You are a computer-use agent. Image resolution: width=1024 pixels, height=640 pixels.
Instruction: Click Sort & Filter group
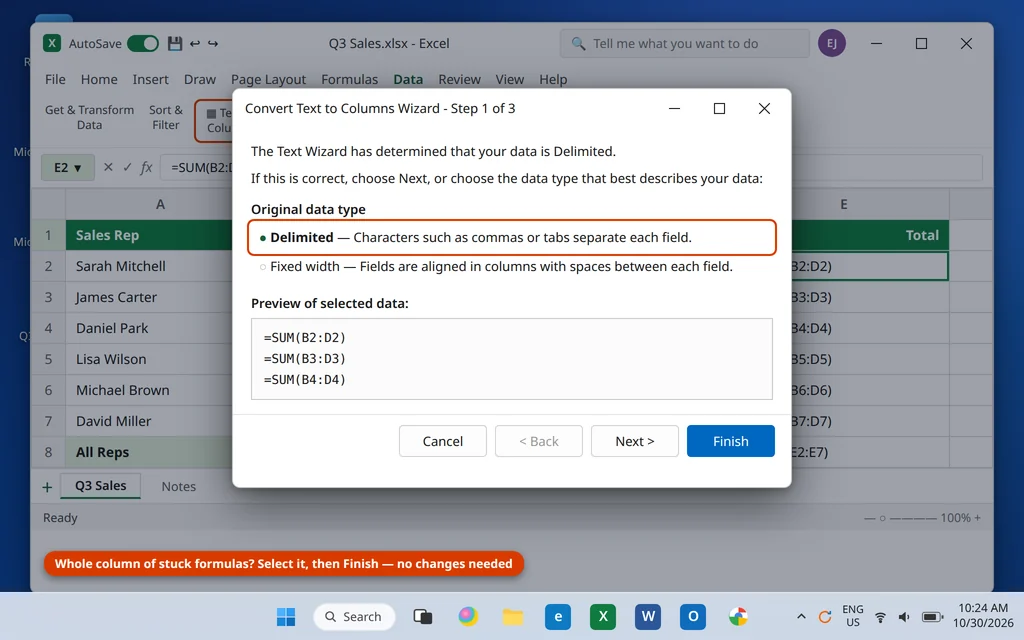(x=166, y=118)
